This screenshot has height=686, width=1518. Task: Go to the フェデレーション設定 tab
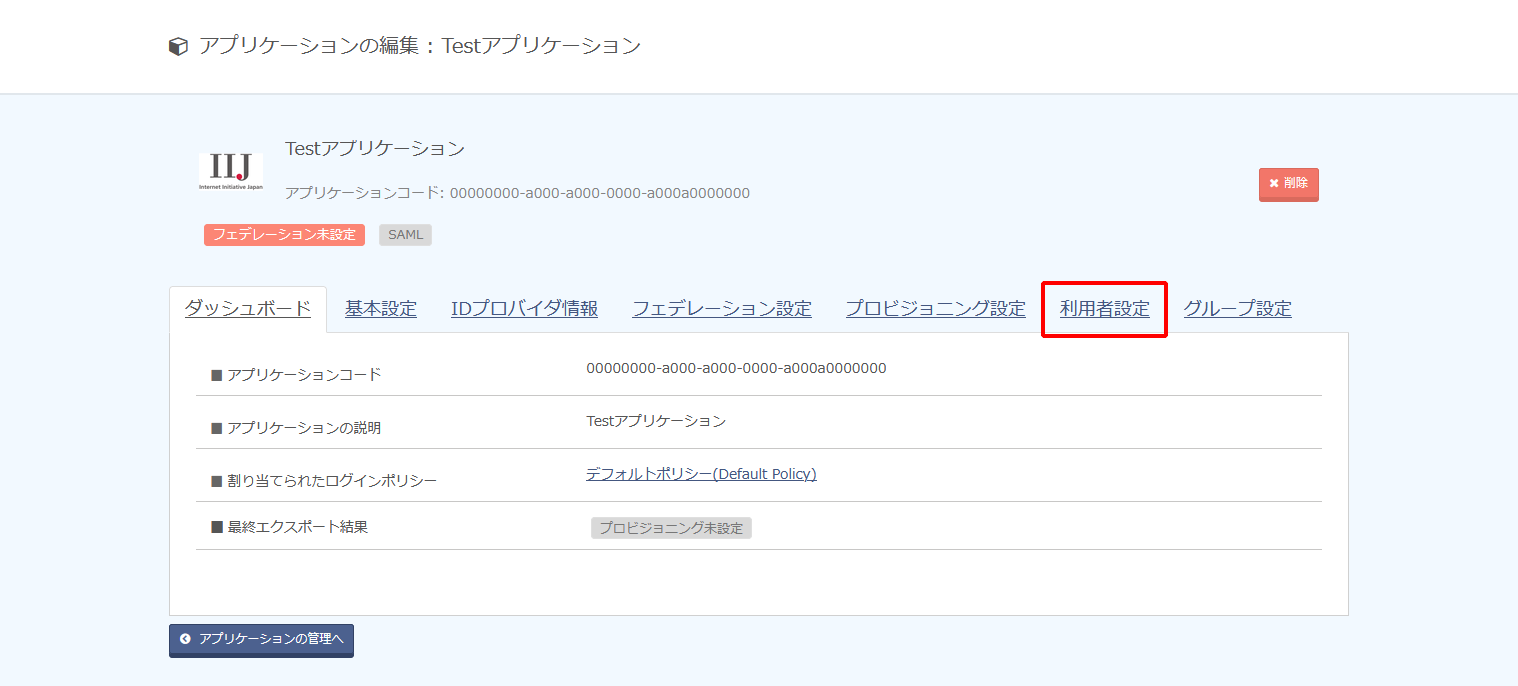pyautogui.click(x=722, y=309)
